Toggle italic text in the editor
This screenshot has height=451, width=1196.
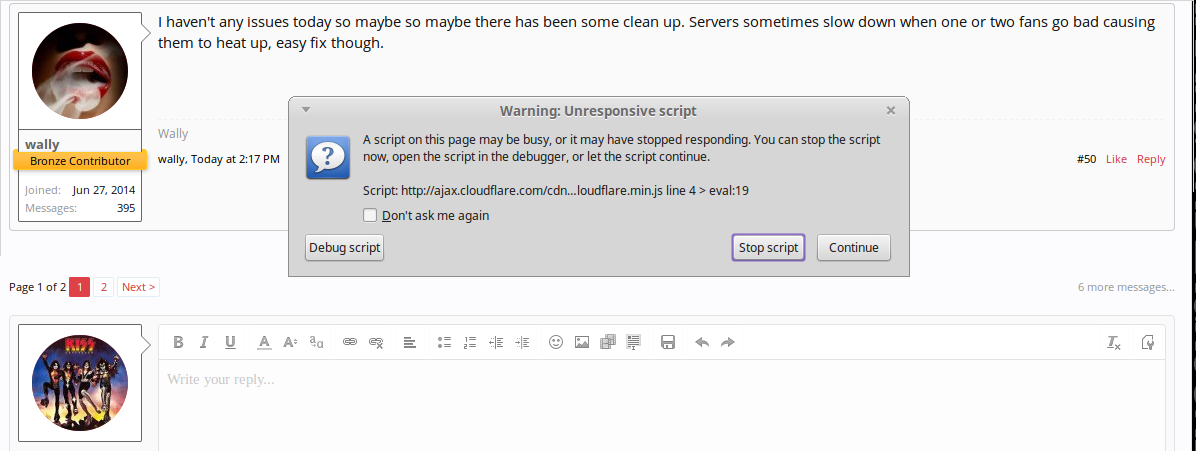tap(204, 342)
